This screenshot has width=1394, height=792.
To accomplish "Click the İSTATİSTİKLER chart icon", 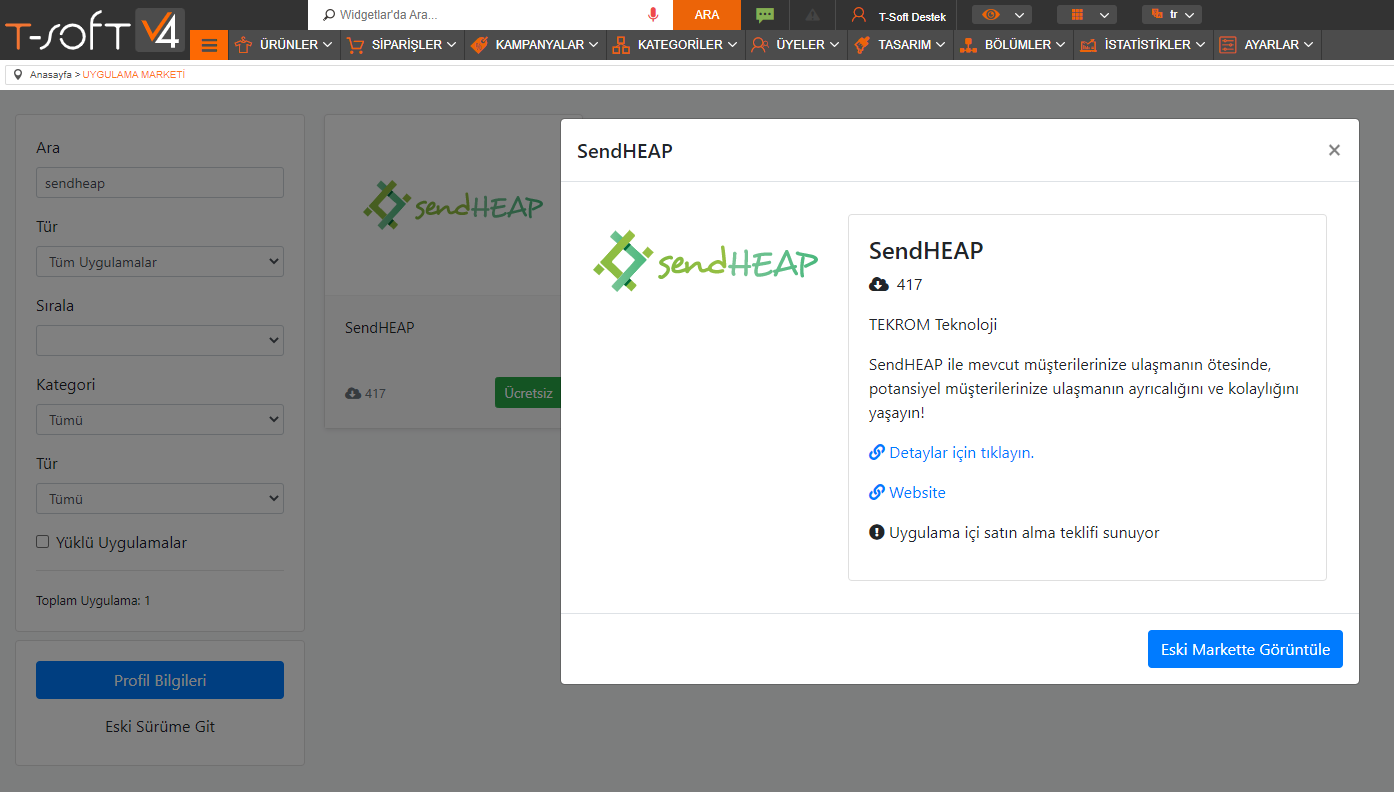I will [1088, 45].
